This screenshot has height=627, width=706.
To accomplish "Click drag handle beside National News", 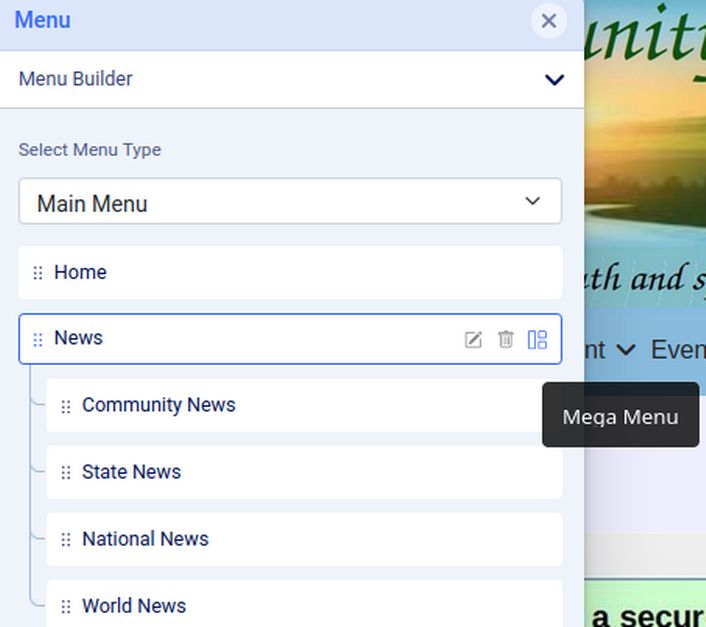I will pos(66,540).
